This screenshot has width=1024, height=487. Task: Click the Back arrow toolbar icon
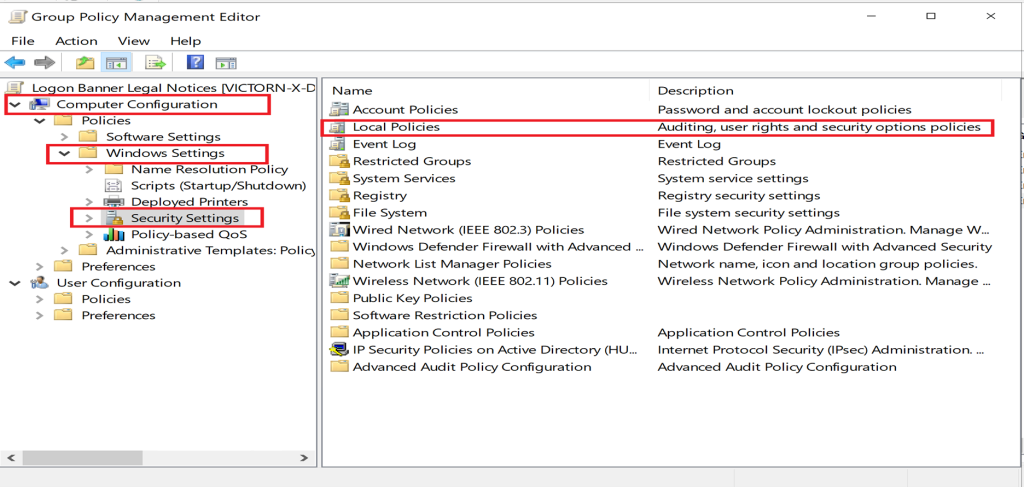(x=15, y=63)
